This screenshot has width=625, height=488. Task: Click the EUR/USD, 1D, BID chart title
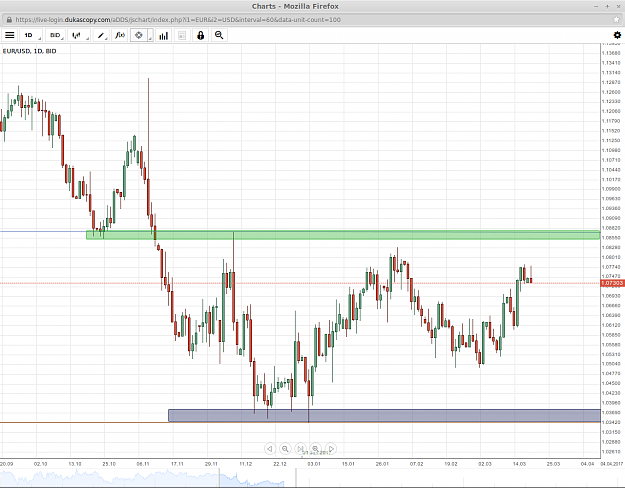(x=29, y=51)
